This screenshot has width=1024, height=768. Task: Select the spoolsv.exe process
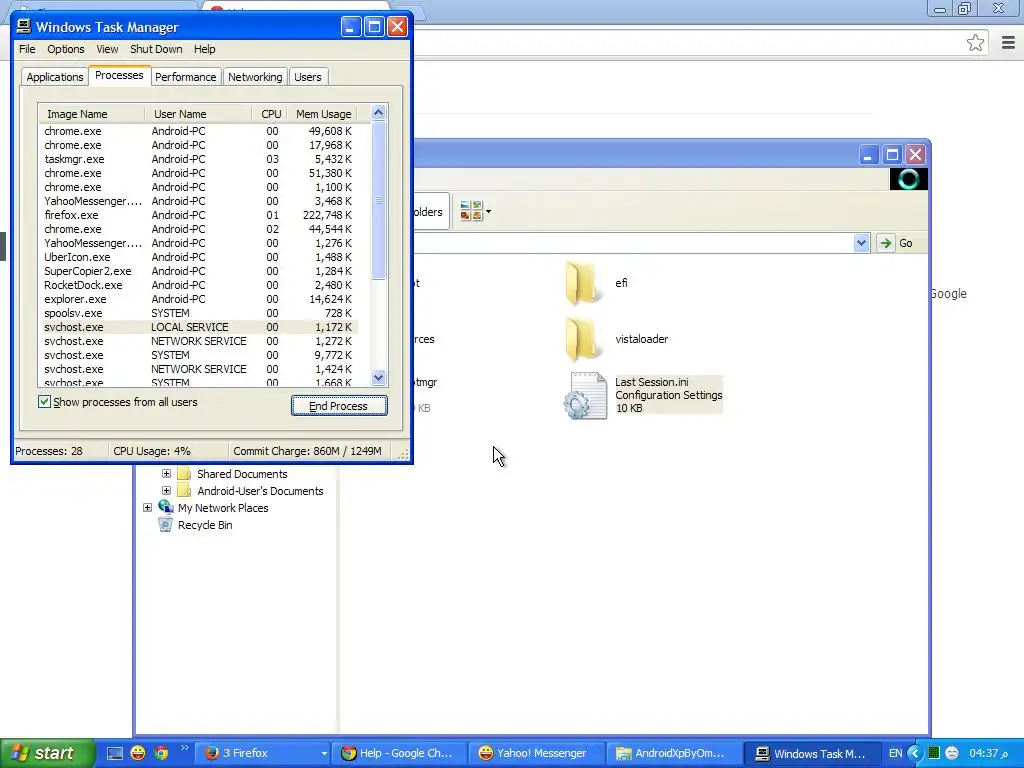pyautogui.click(x=198, y=313)
